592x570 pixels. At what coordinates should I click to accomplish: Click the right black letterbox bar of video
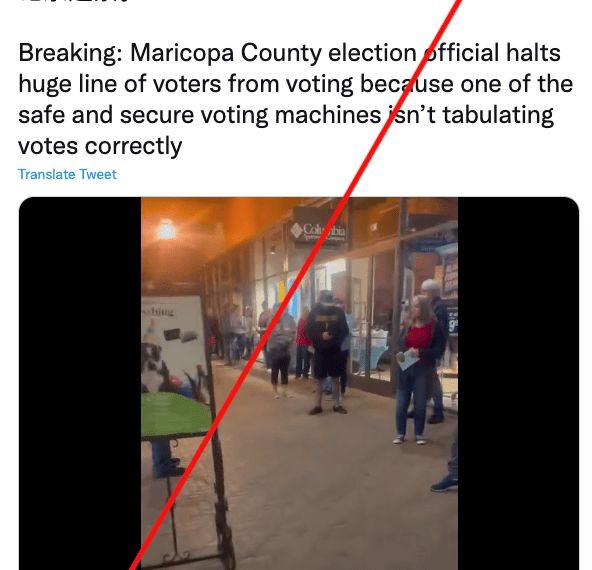pos(518,383)
